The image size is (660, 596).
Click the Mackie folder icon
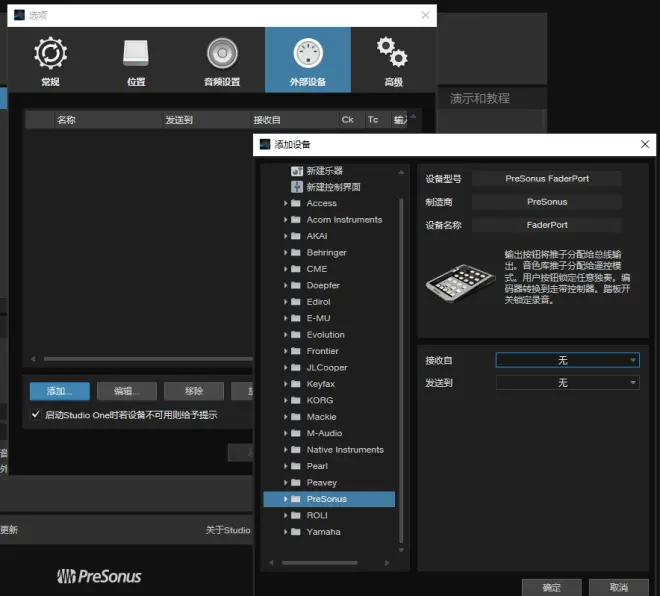tap(296, 417)
